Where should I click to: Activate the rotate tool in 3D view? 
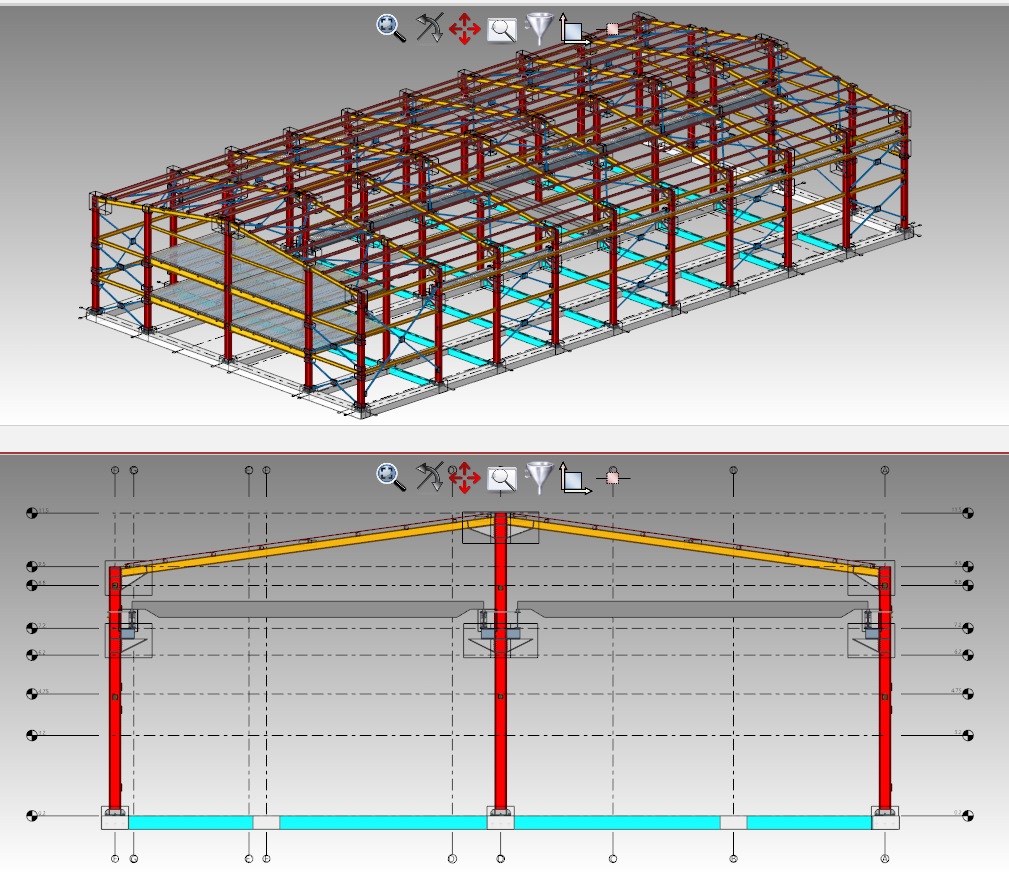pyautogui.click(x=430, y=28)
